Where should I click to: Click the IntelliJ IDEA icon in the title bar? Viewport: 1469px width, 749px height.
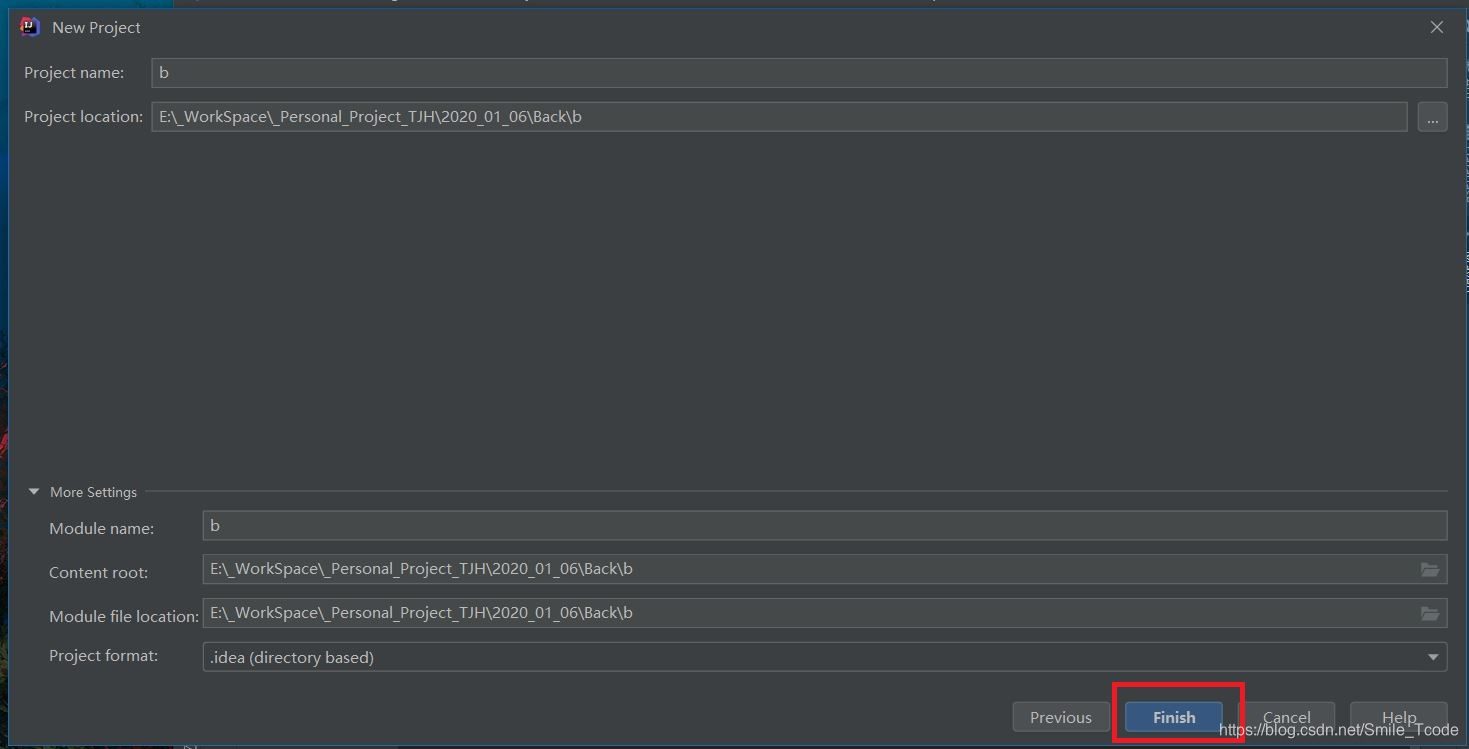point(30,27)
